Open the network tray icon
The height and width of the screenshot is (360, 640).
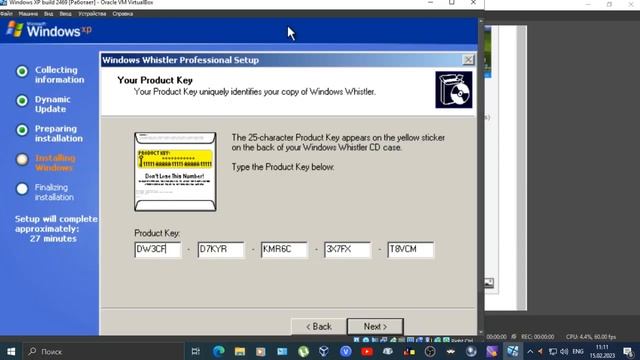pyautogui.click(x=553, y=351)
